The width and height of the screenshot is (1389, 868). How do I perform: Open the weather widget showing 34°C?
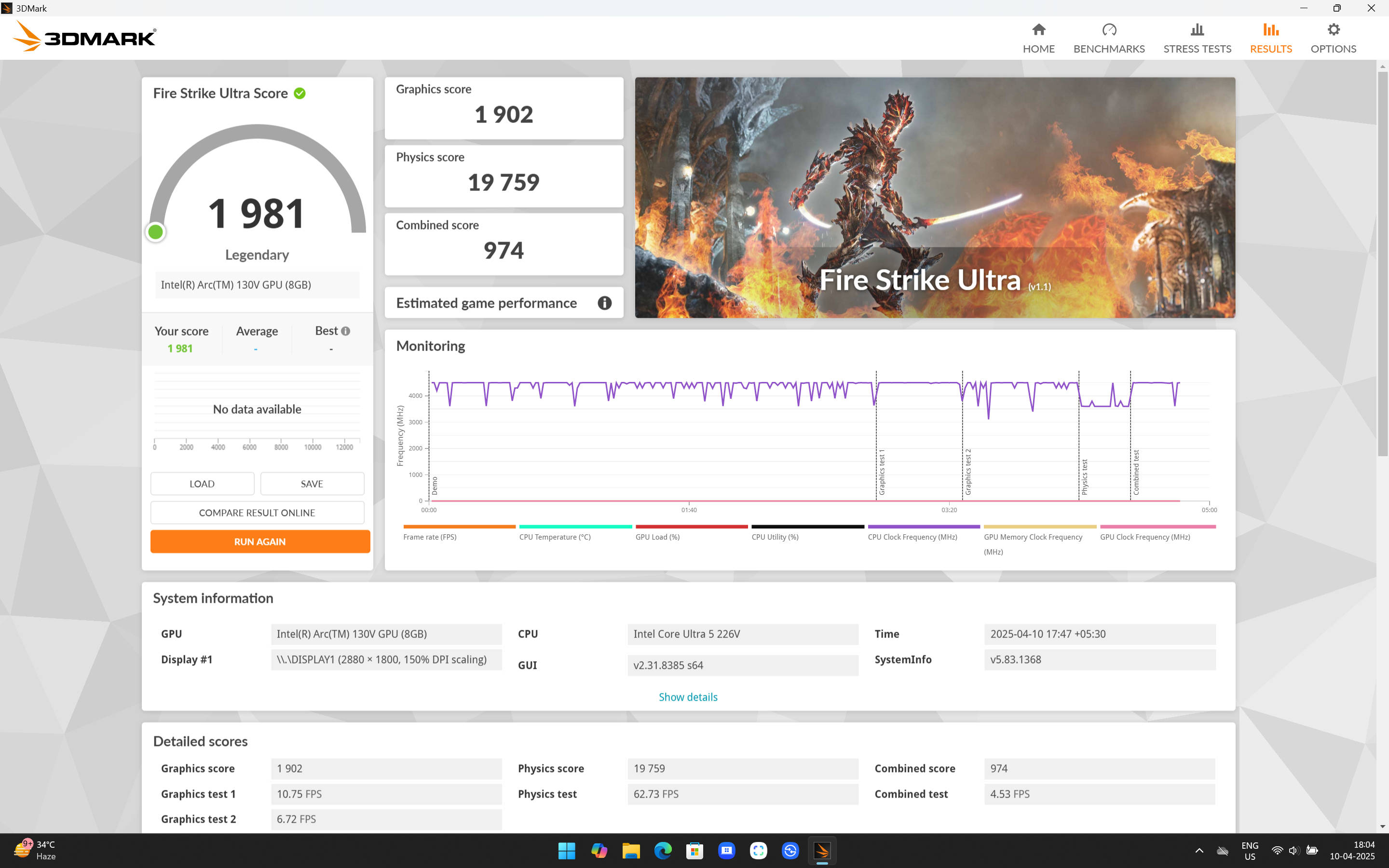point(36,850)
